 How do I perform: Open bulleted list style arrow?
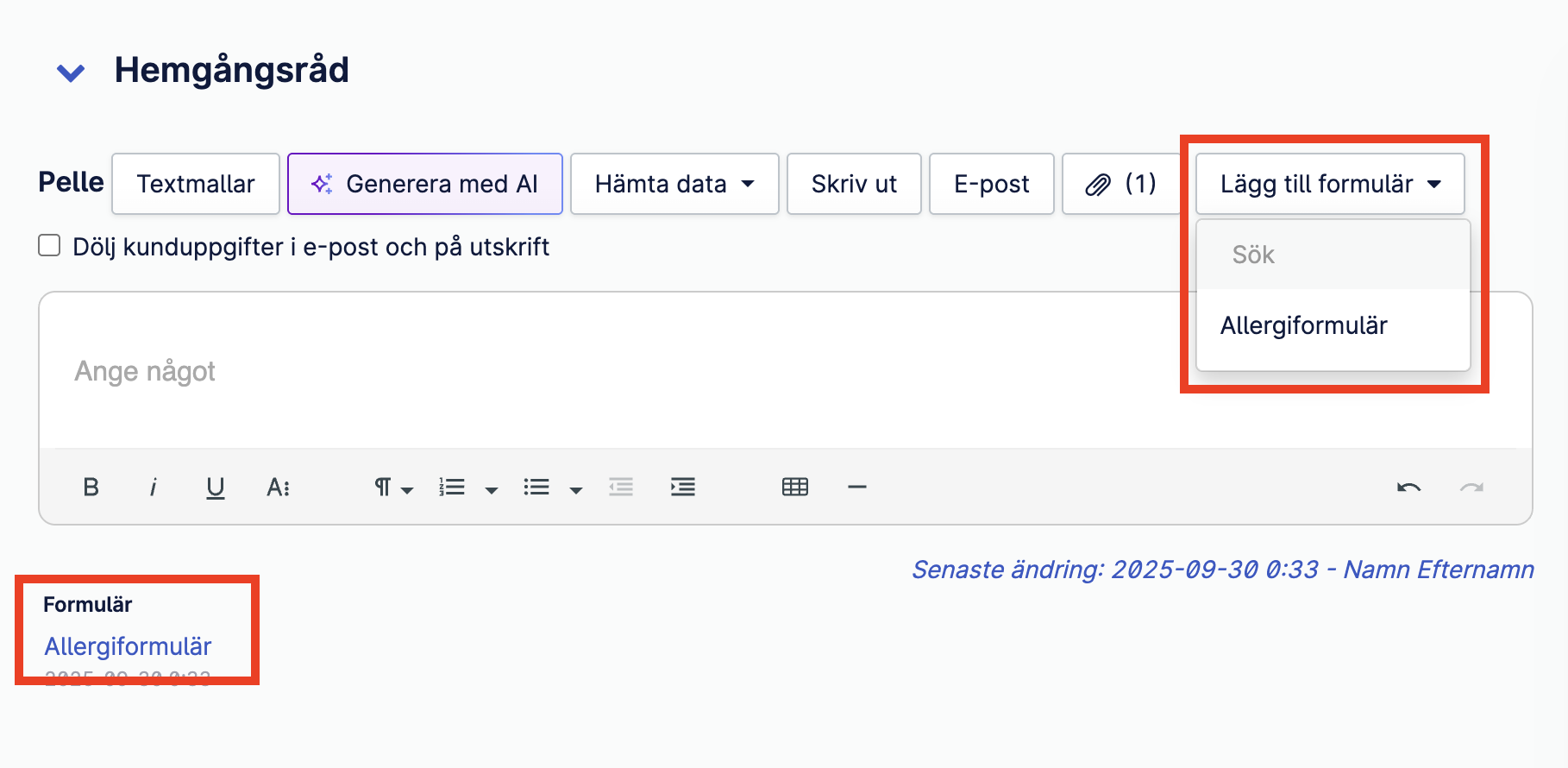pyautogui.click(x=576, y=490)
